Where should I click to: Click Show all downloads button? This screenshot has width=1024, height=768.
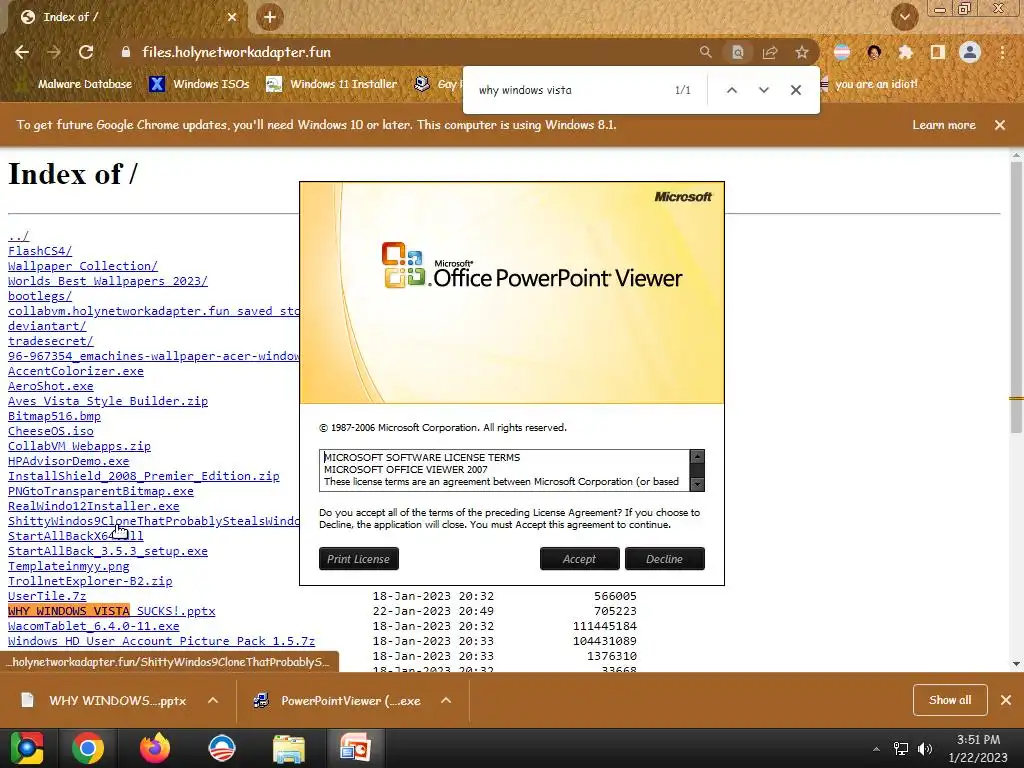(950, 700)
